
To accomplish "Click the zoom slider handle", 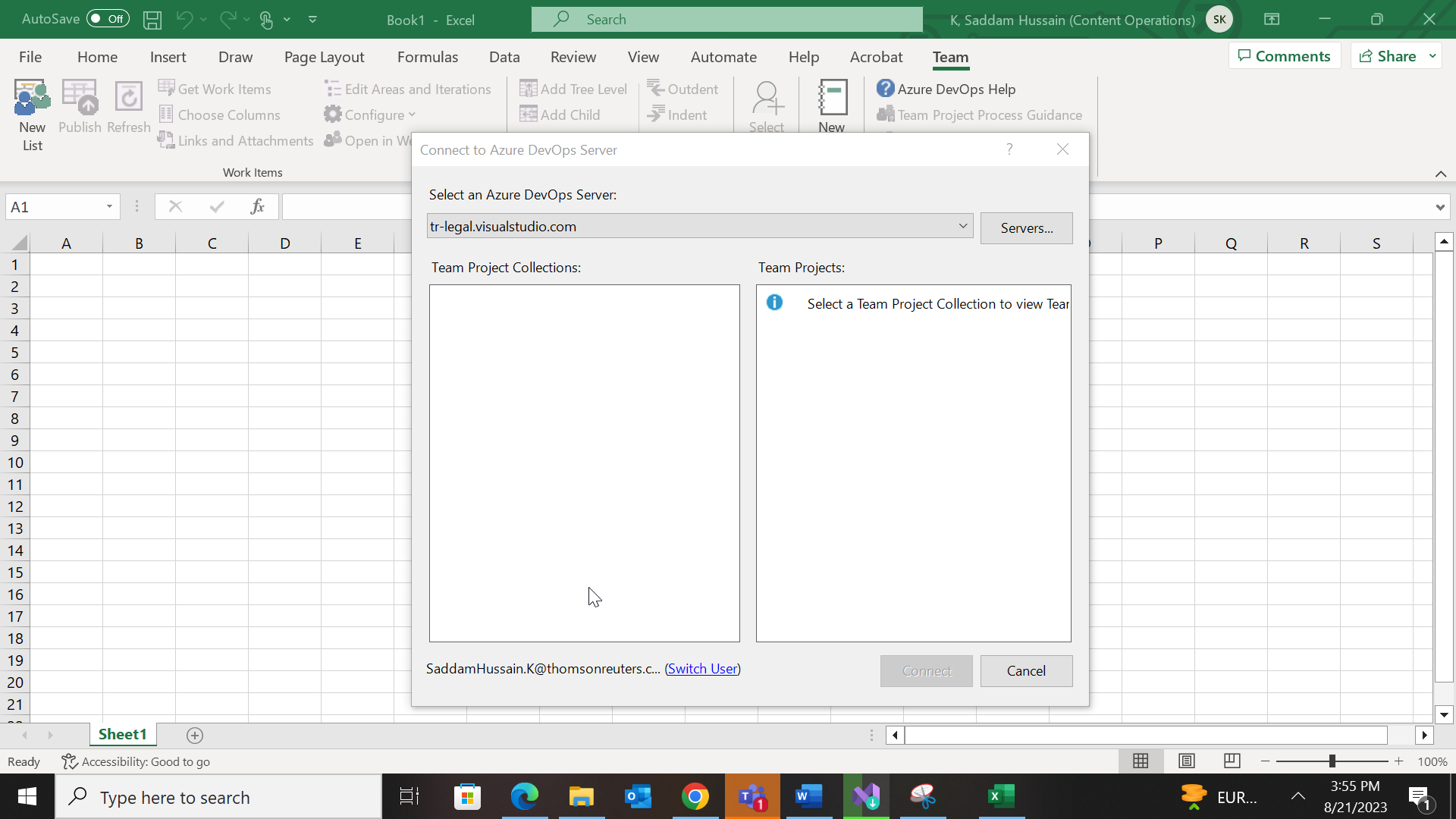I will pos(1332,761).
